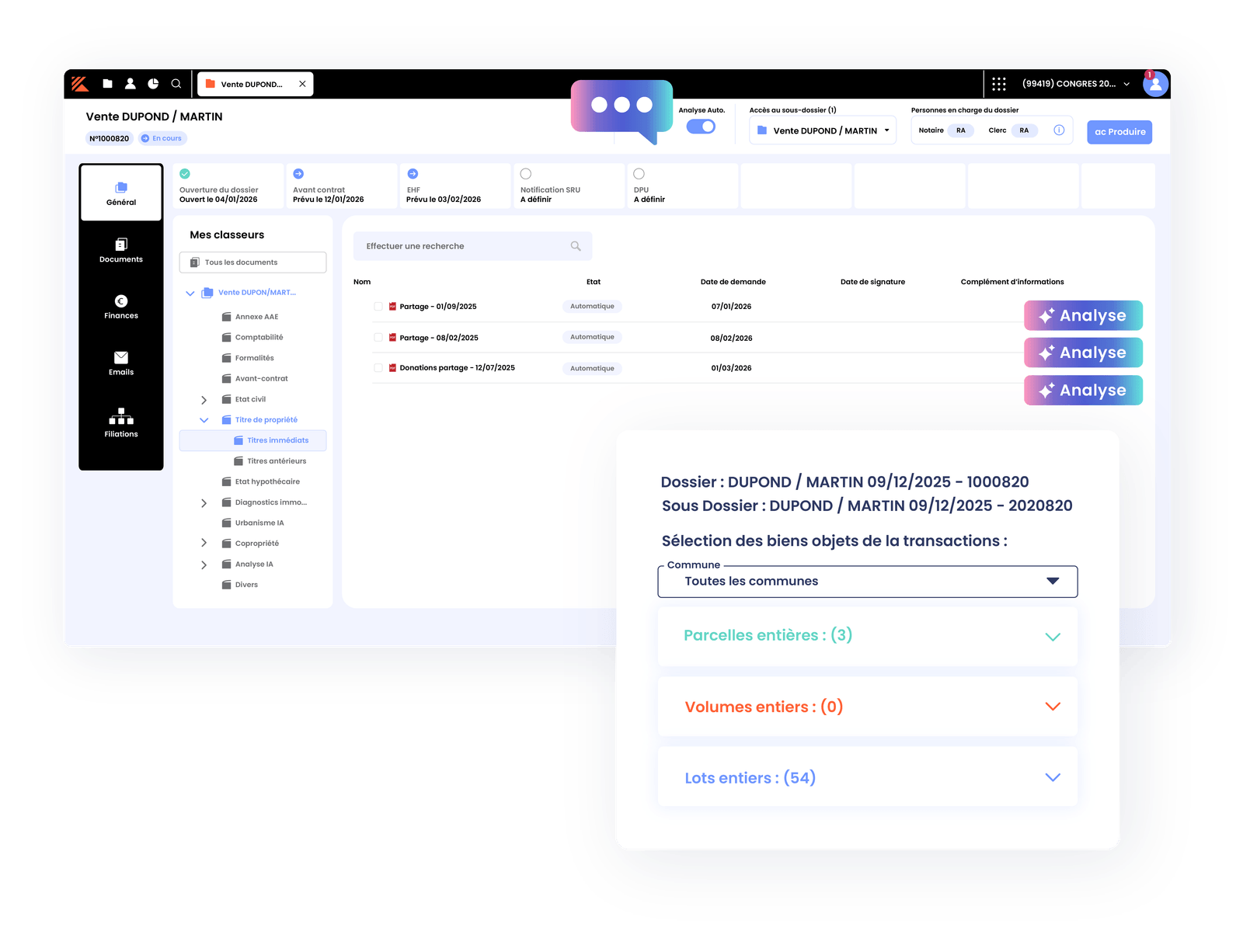This screenshot has height=952, width=1243.
Task: Expand the Copropriété folder
Action: [x=204, y=543]
